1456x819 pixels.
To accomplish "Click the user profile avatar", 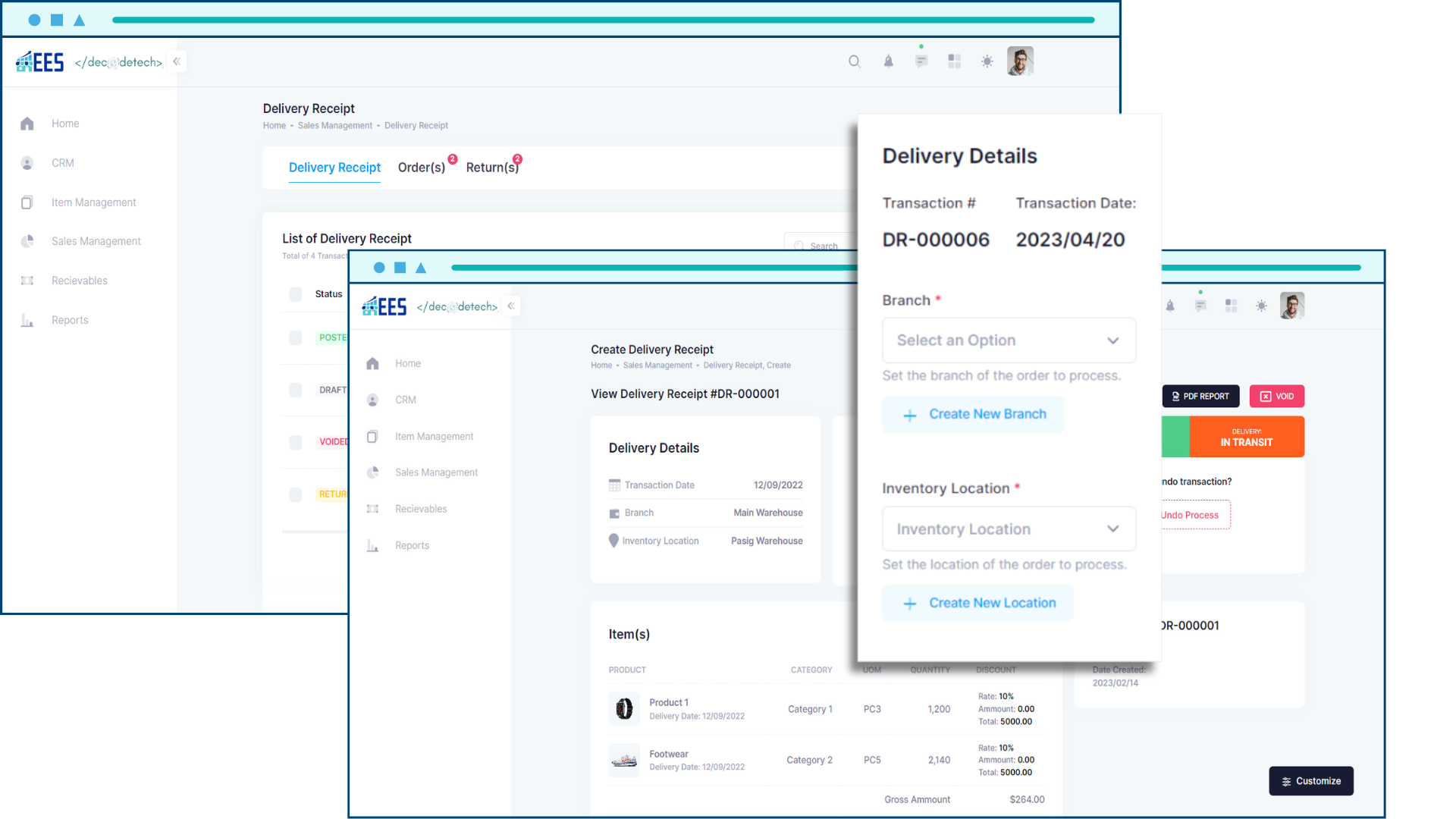I will (1021, 61).
